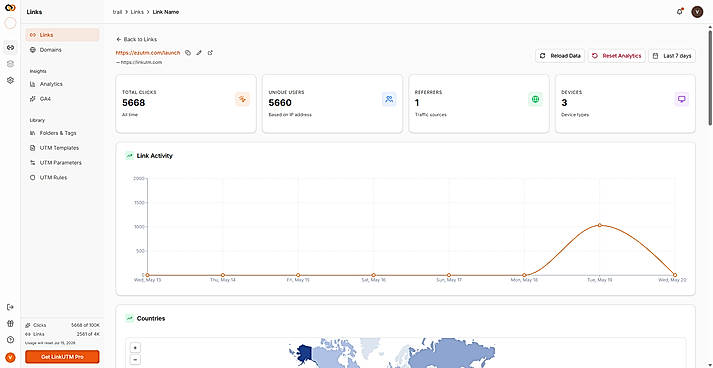Viewport: 713px width, 368px height.
Task: Open the gift box icon
Action: coord(10,323)
